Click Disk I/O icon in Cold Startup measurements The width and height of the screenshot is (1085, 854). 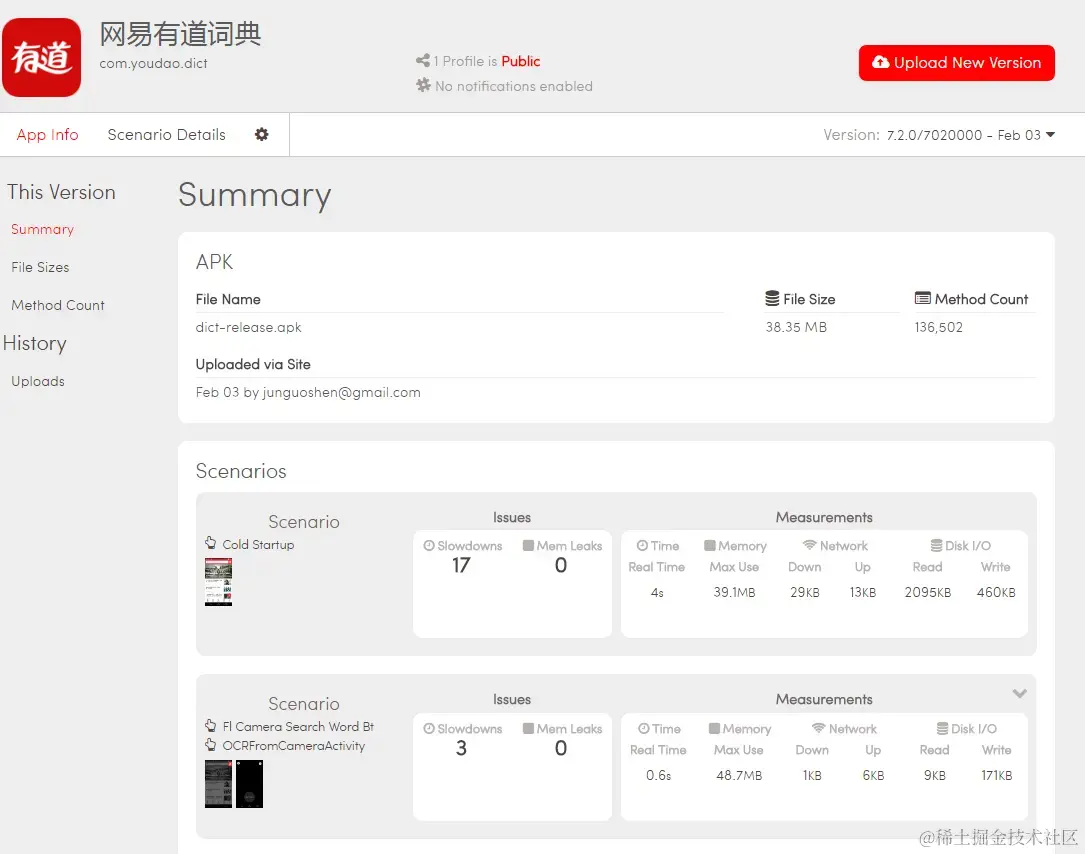coord(936,545)
